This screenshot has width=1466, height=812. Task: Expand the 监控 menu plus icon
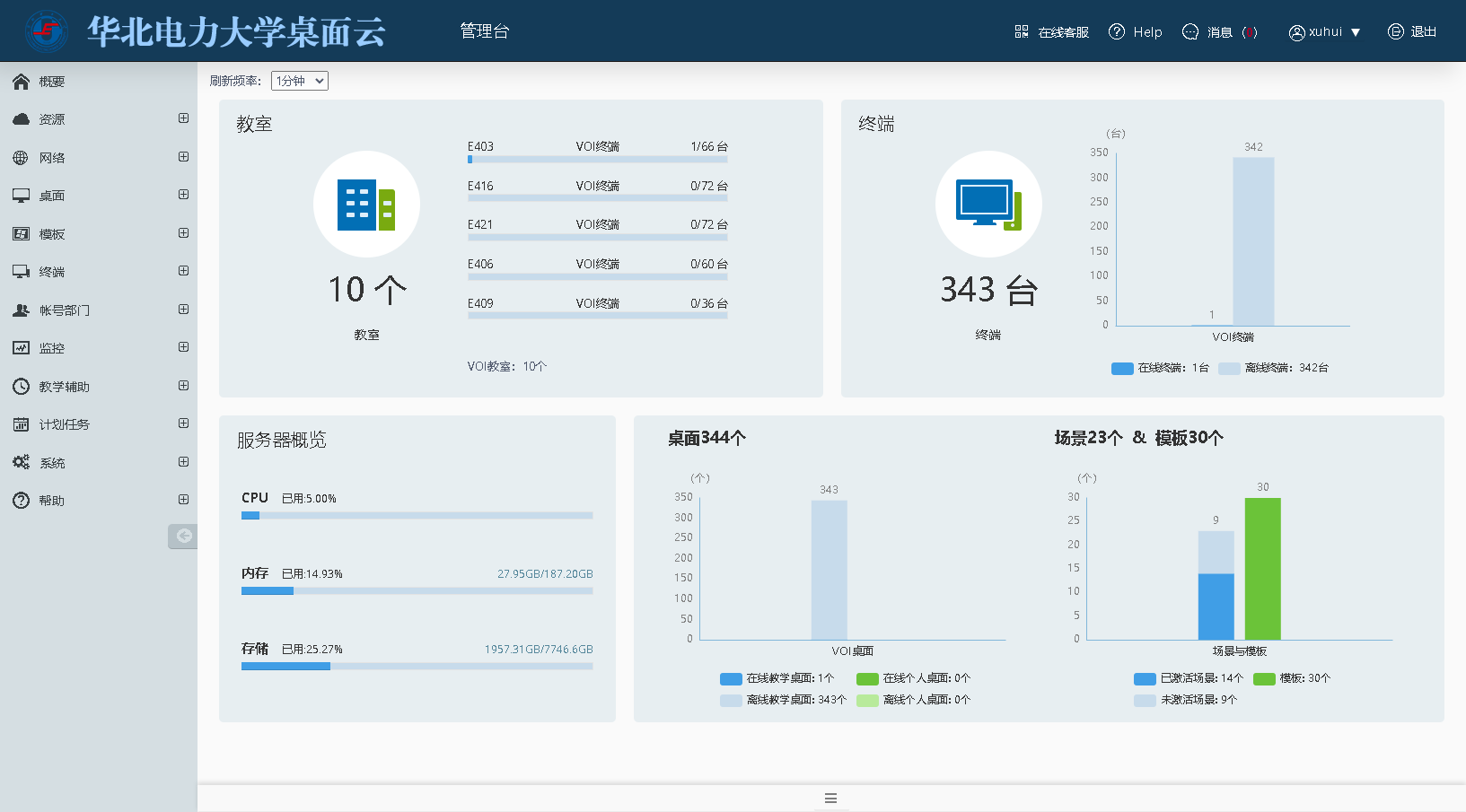[x=183, y=347]
